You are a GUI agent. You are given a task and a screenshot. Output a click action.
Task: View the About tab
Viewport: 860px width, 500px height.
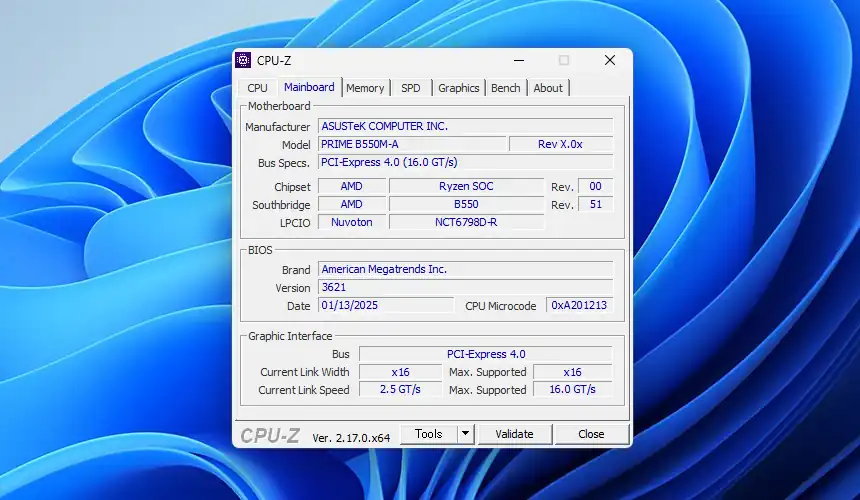tap(548, 88)
